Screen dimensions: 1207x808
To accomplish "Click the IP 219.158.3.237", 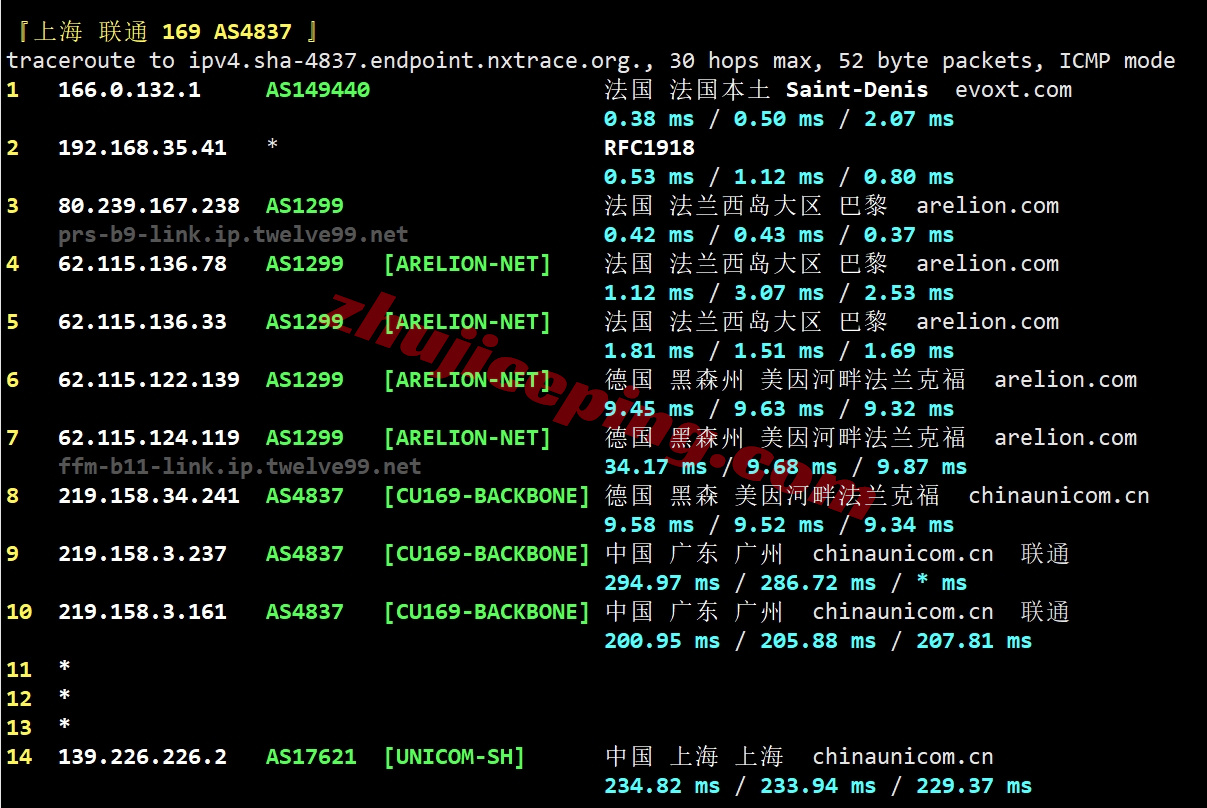I will click(x=142, y=554).
